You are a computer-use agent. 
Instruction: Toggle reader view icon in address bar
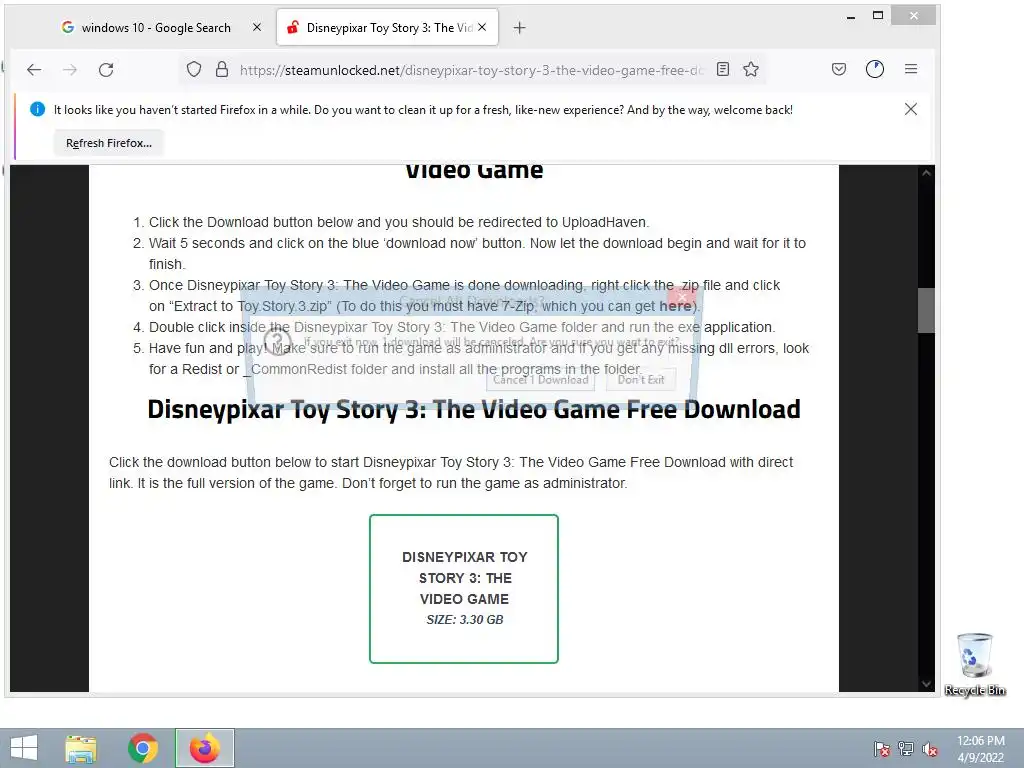pos(722,69)
